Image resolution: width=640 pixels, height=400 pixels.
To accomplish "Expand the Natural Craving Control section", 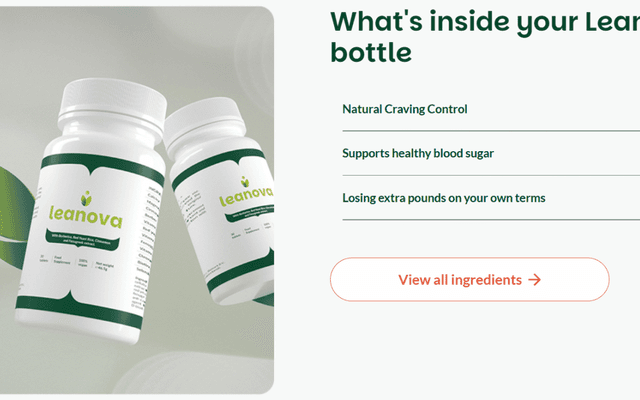I will (491, 109).
